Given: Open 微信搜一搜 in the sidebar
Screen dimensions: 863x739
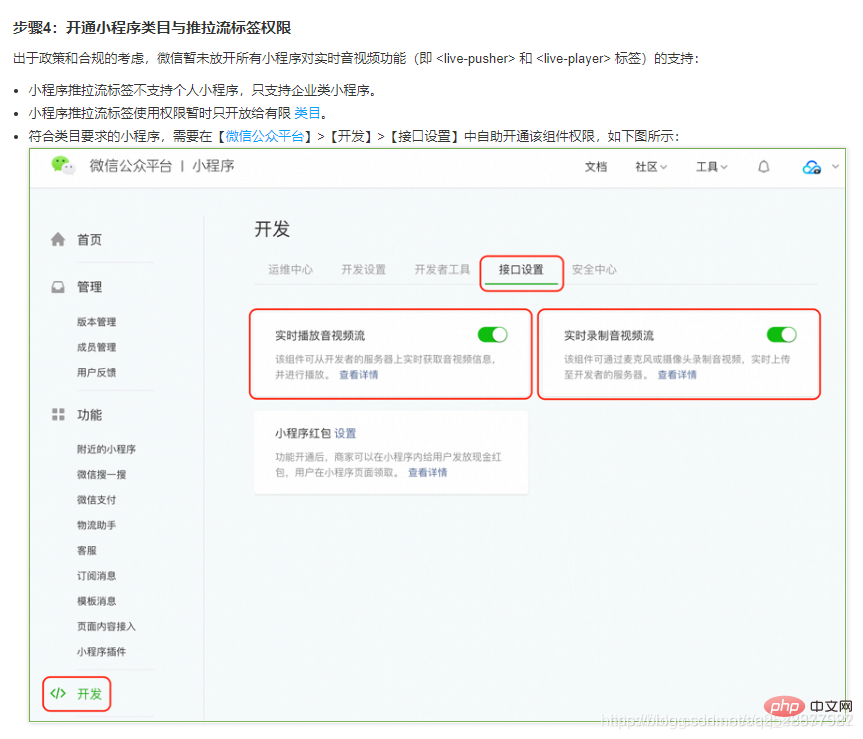Looking at the screenshot, I should 101,474.
